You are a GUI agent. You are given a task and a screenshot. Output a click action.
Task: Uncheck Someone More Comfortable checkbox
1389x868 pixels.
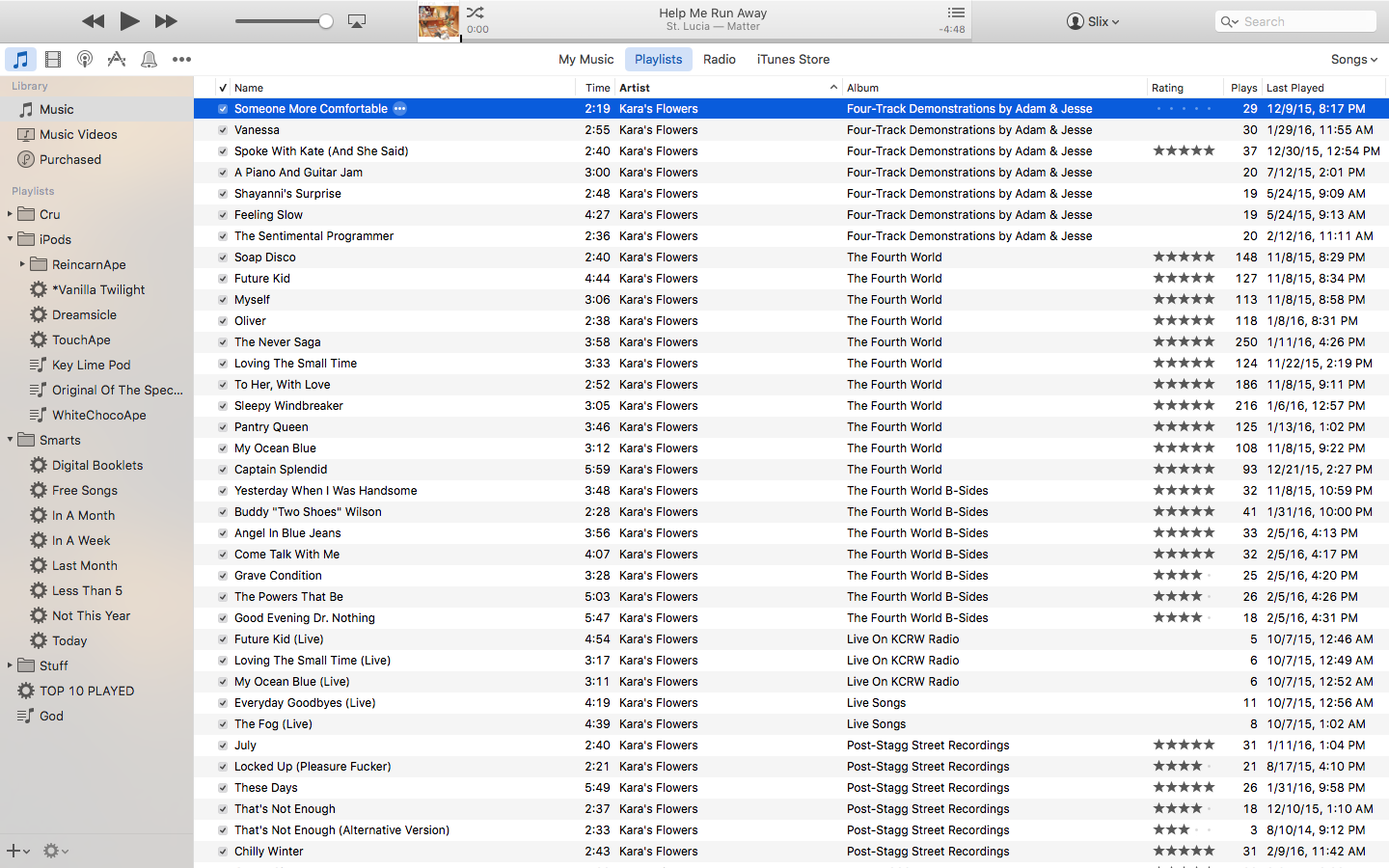tap(223, 109)
